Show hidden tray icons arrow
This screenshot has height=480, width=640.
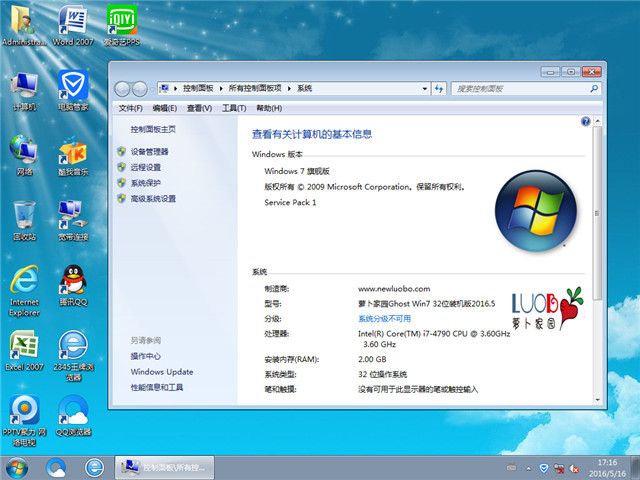click(x=529, y=469)
